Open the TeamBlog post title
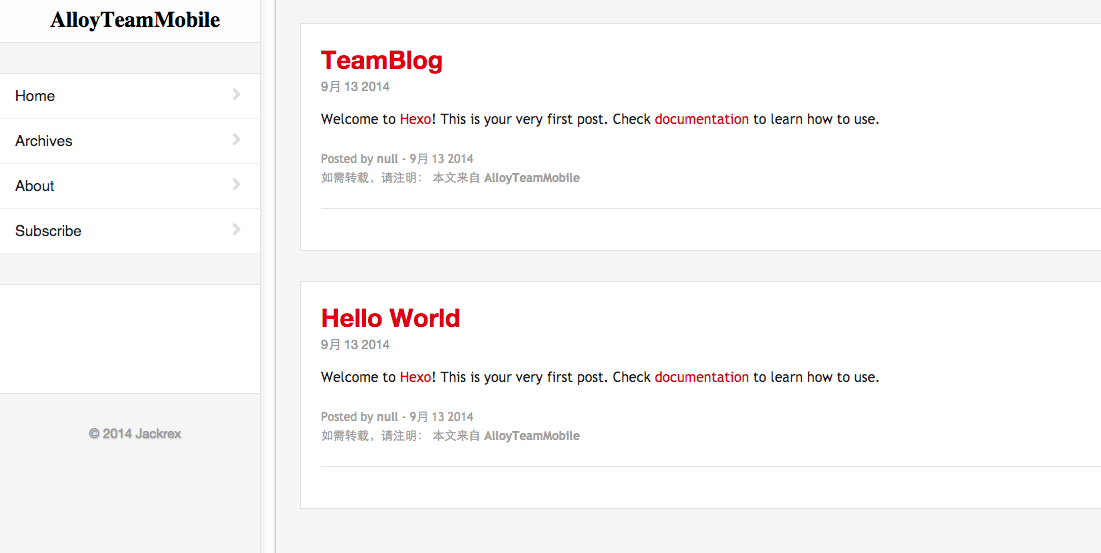 (381, 60)
